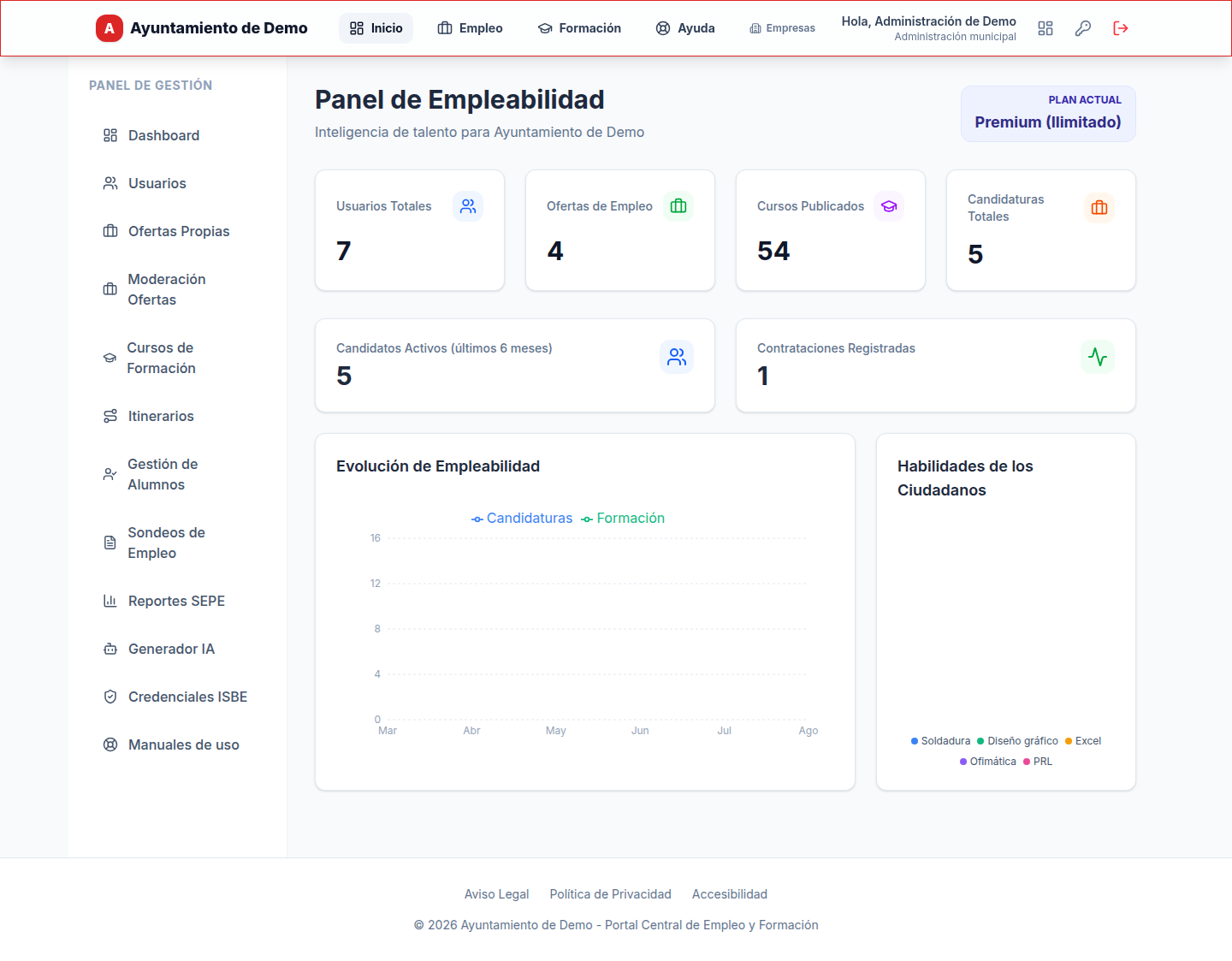
Task: Click the Itinerarios route icon
Action: (110, 416)
